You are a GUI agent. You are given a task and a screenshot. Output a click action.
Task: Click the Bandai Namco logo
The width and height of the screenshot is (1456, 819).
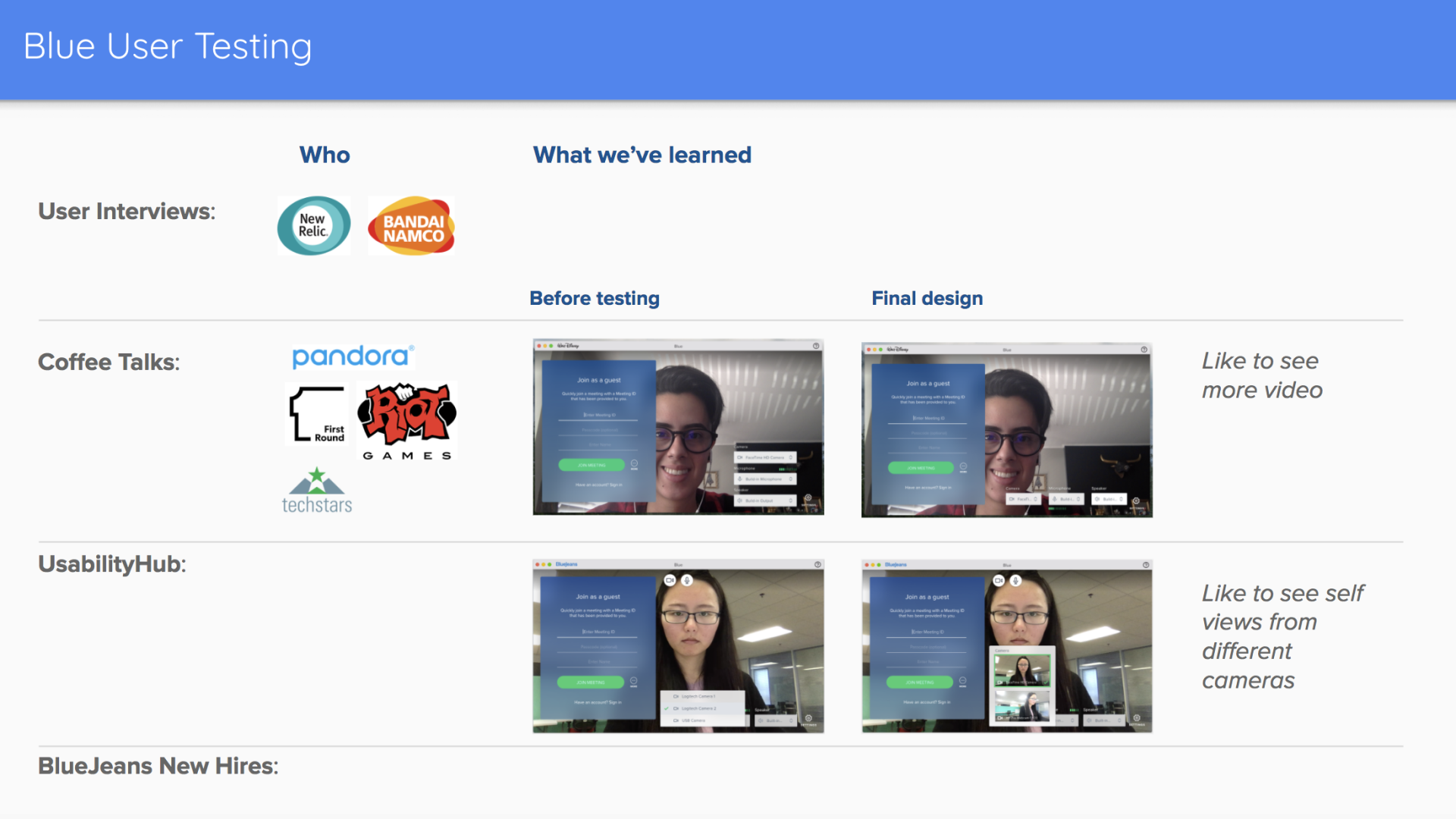411,226
